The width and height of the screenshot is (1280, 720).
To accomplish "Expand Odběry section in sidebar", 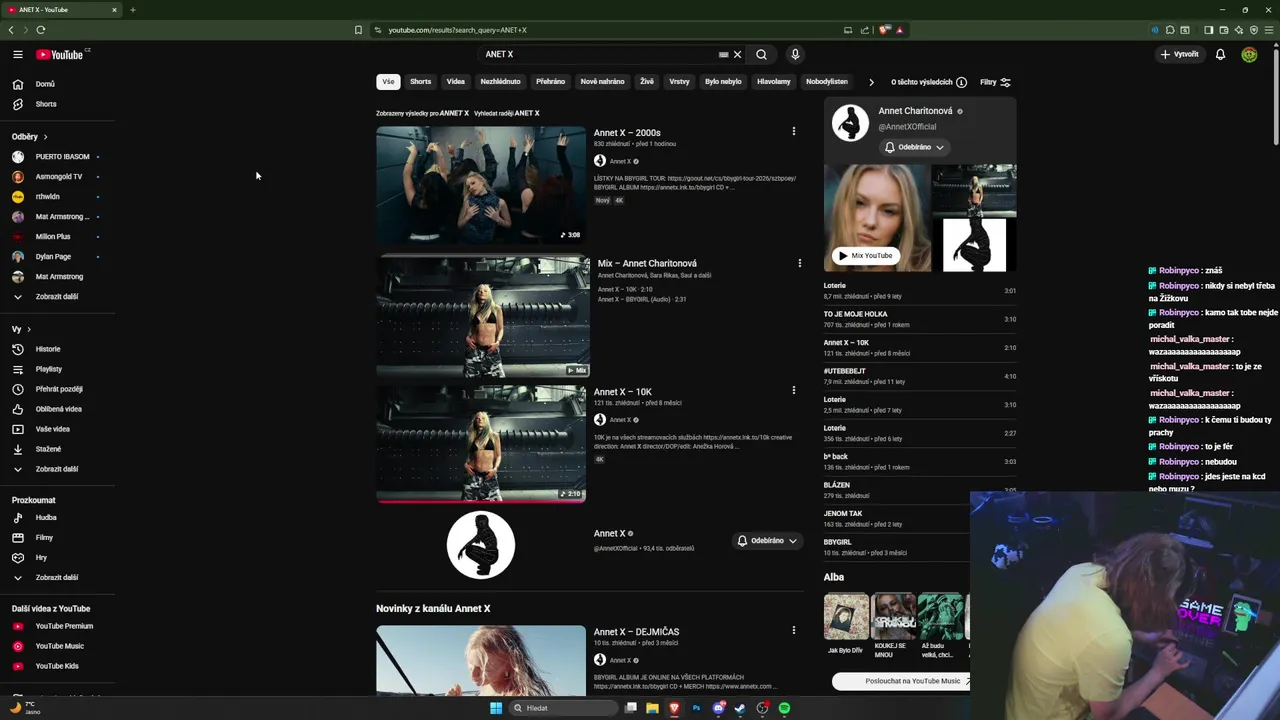I will pos(29,136).
